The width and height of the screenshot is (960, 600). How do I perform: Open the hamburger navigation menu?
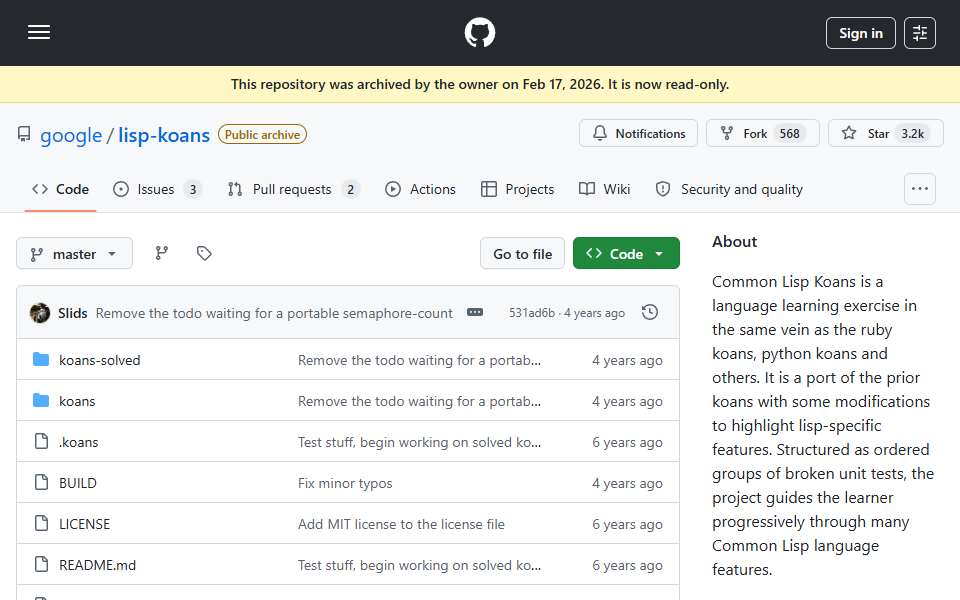(x=39, y=32)
